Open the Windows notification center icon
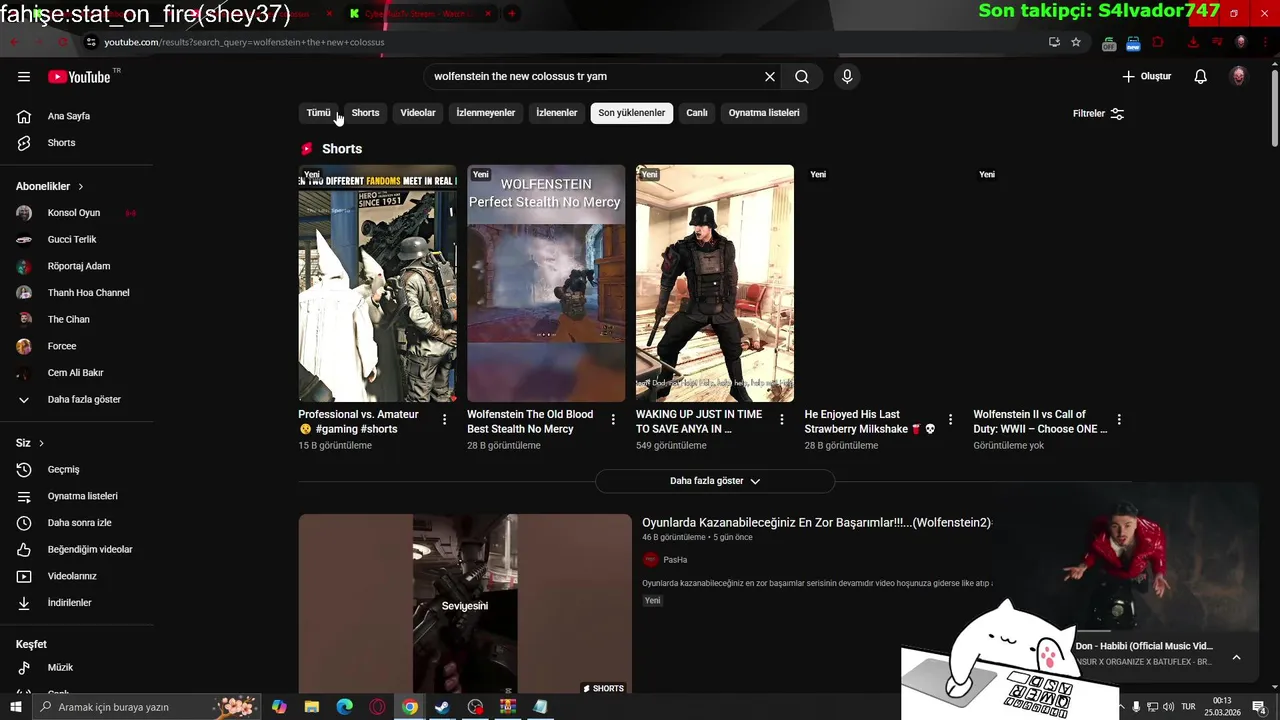The height and width of the screenshot is (720, 1280). 1259,707
